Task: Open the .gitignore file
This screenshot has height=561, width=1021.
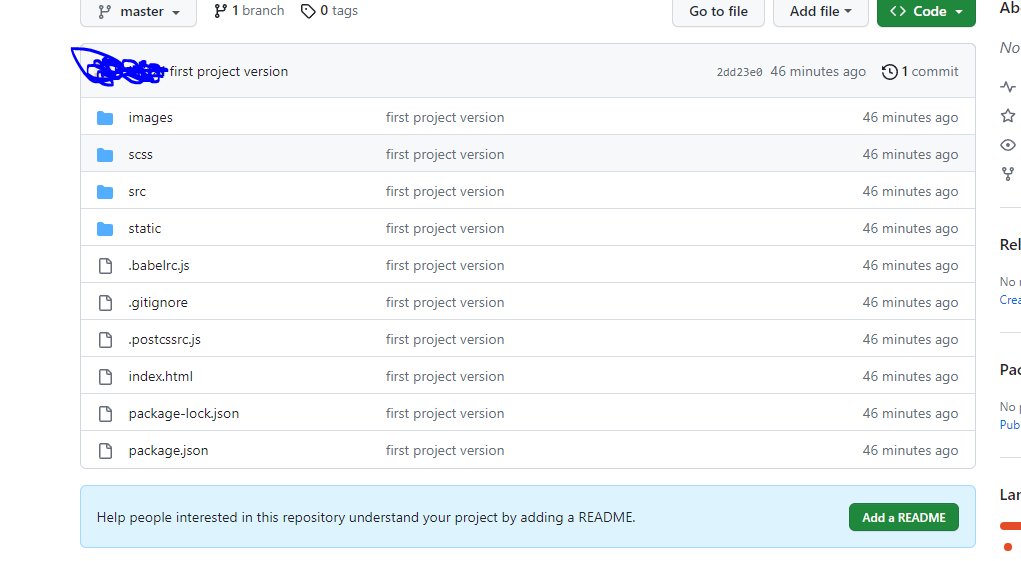Action: click(x=158, y=303)
